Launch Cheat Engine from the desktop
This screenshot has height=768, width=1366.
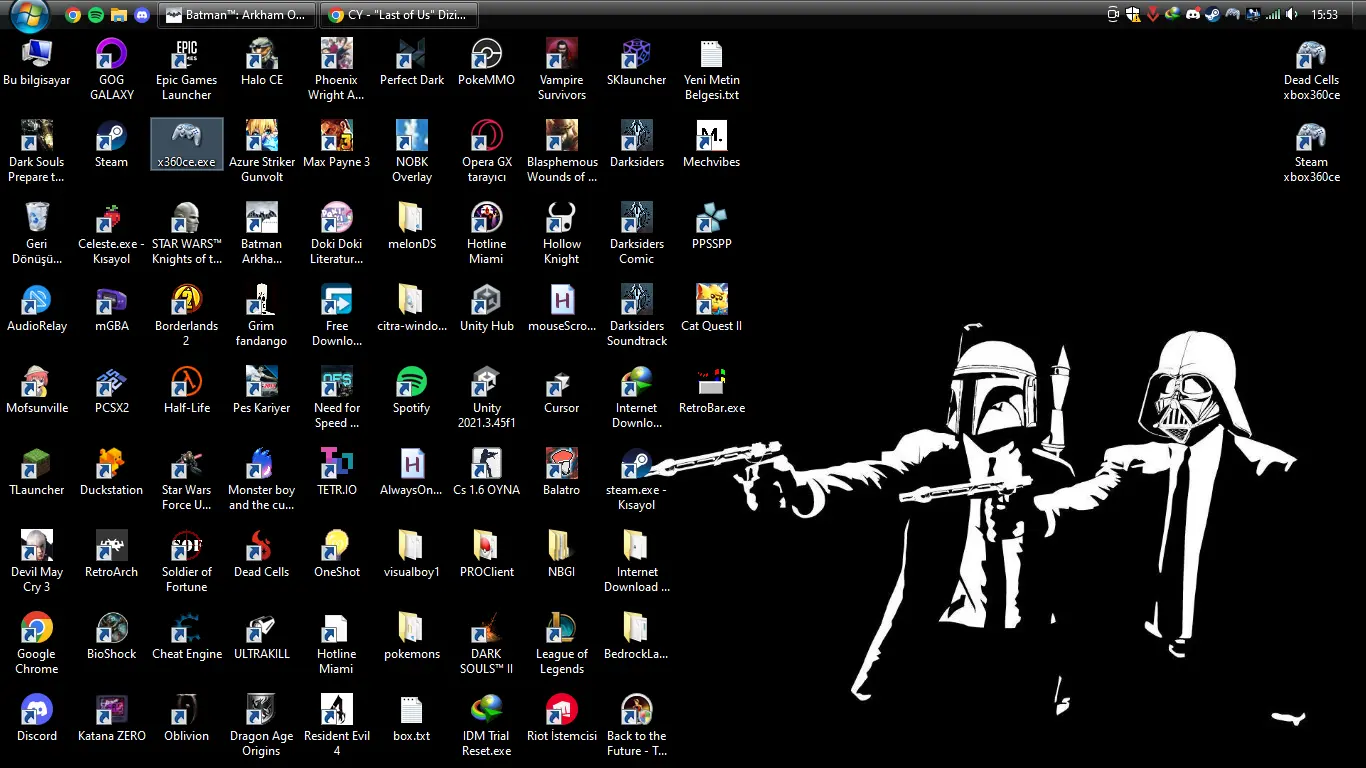click(187, 636)
